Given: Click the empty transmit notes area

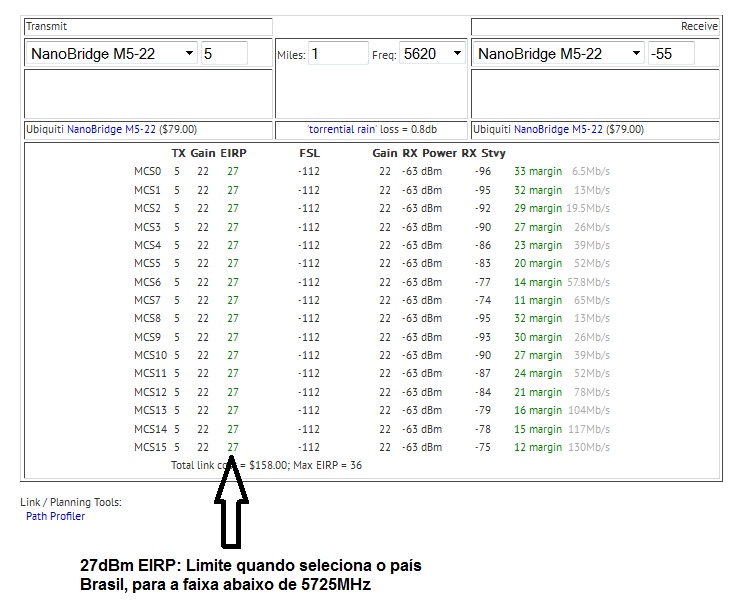Looking at the screenshot, I should click(x=148, y=94).
